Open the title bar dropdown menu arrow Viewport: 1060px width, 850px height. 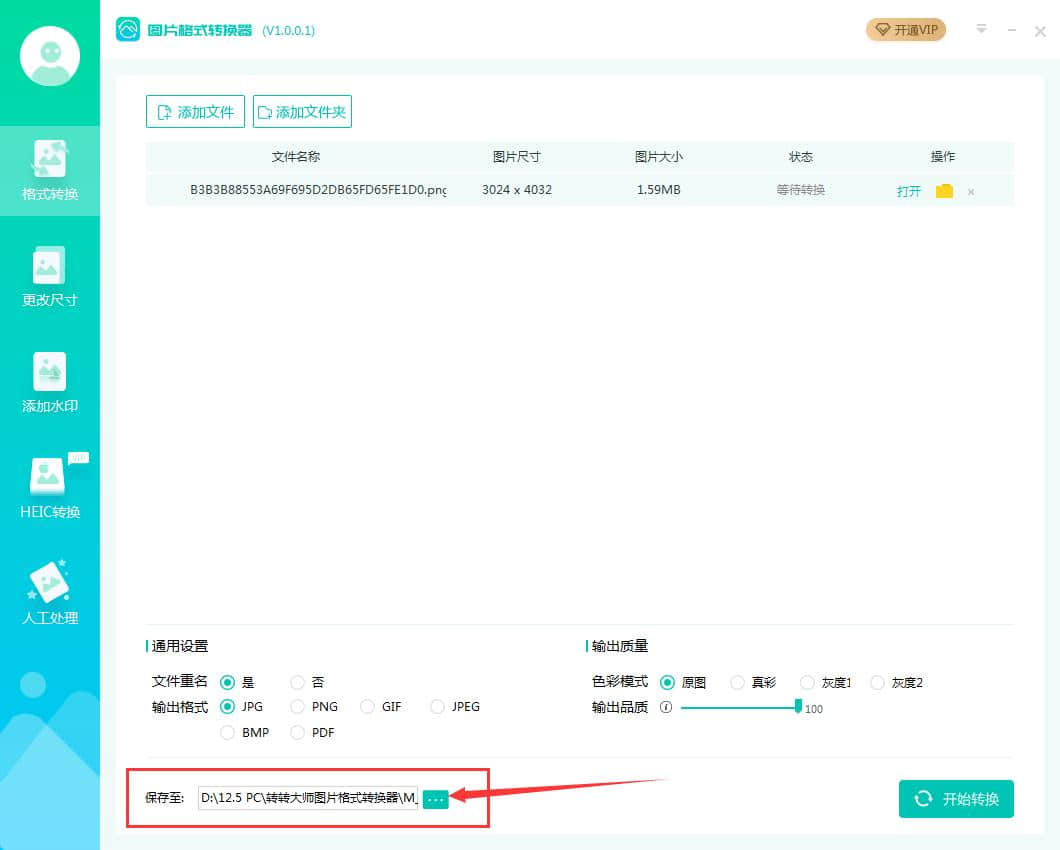click(x=982, y=29)
